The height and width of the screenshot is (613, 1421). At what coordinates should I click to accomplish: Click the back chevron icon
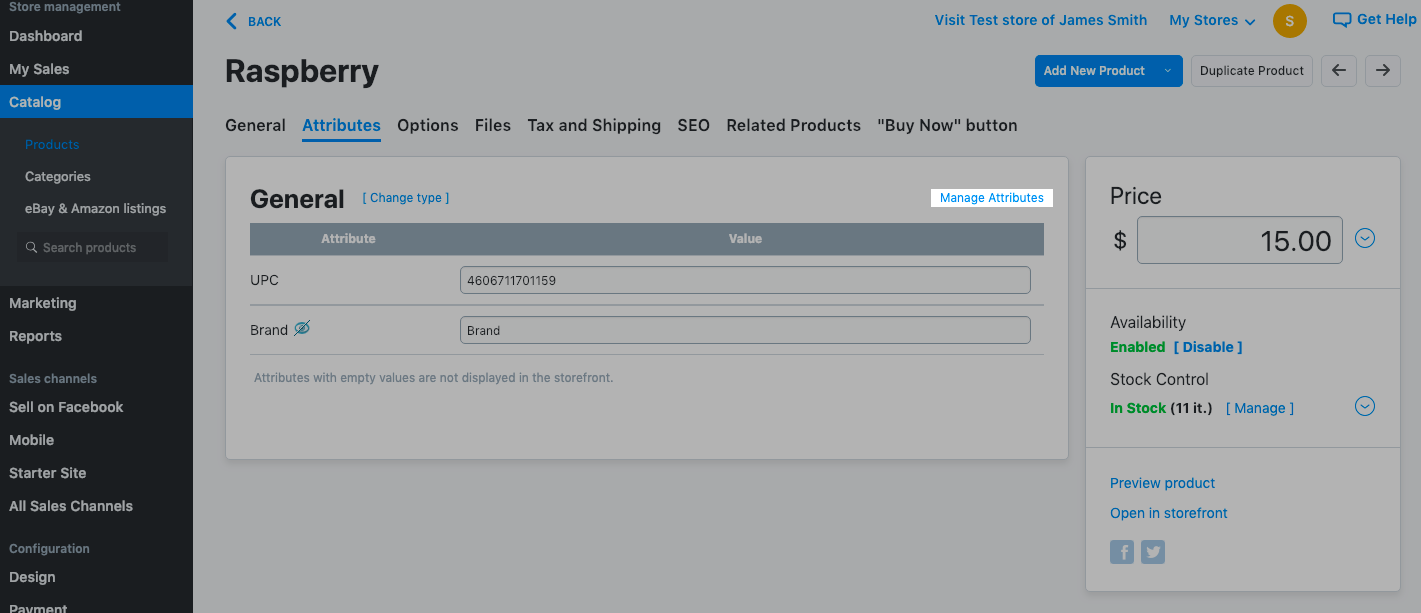click(x=232, y=21)
